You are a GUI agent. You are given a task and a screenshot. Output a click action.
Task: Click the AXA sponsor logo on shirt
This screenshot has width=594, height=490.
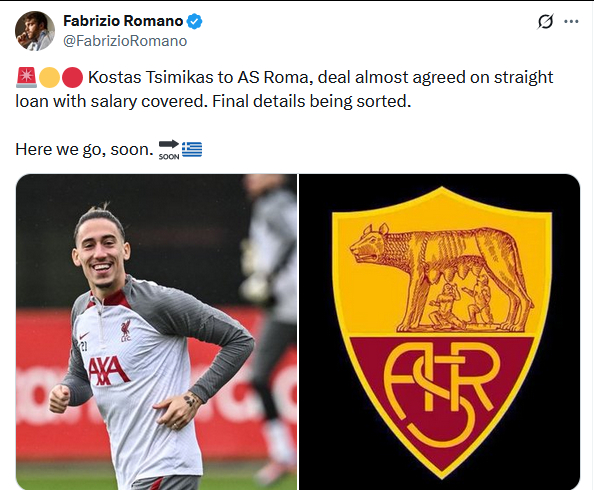(x=108, y=371)
